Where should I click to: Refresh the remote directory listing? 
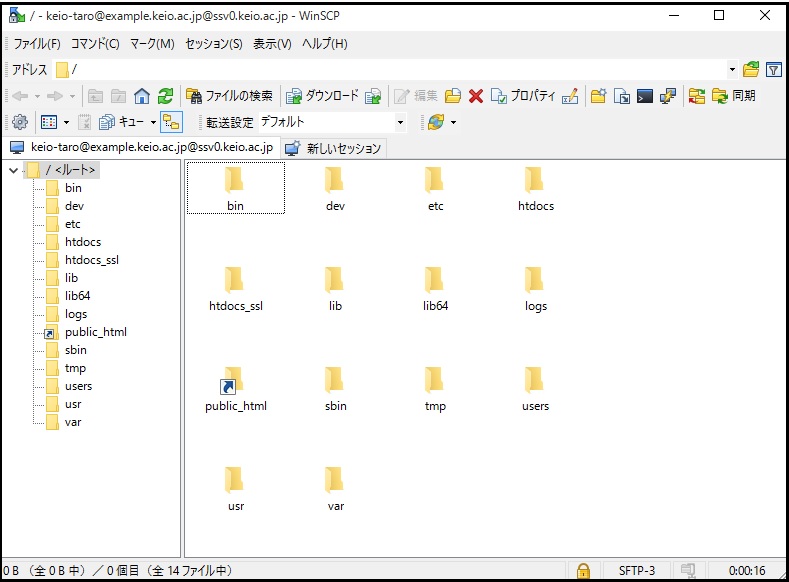click(x=165, y=96)
